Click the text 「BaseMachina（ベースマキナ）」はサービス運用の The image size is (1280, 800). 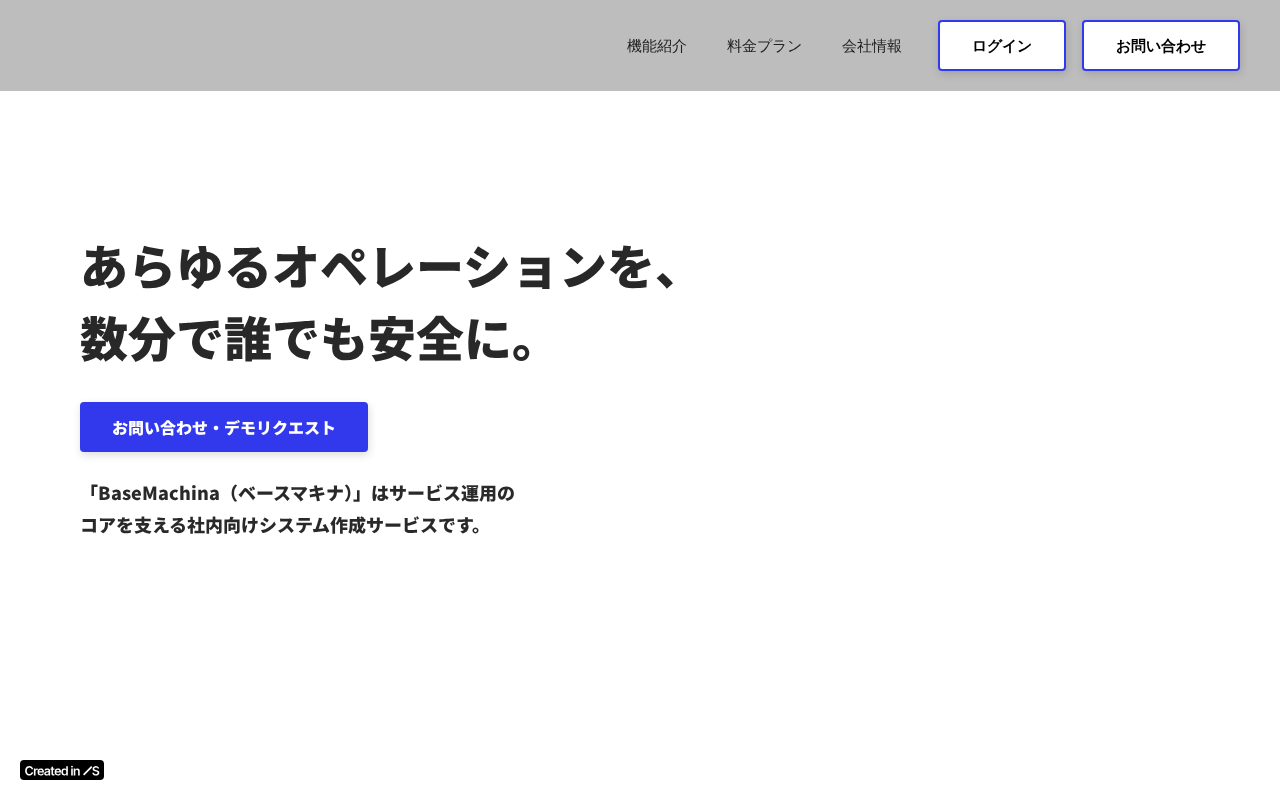point(297,493)
